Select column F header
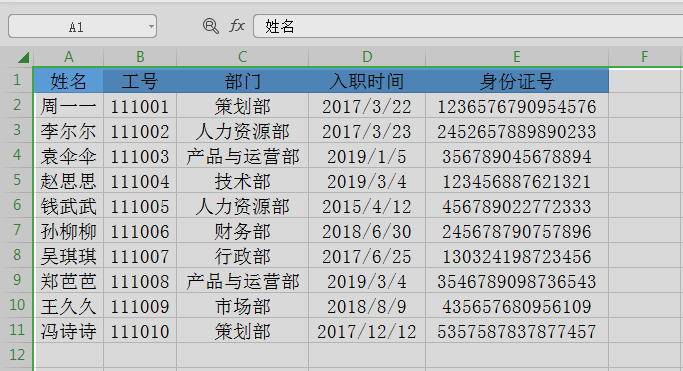This screenshot has width=683, height=371. (x=645, y=57)
